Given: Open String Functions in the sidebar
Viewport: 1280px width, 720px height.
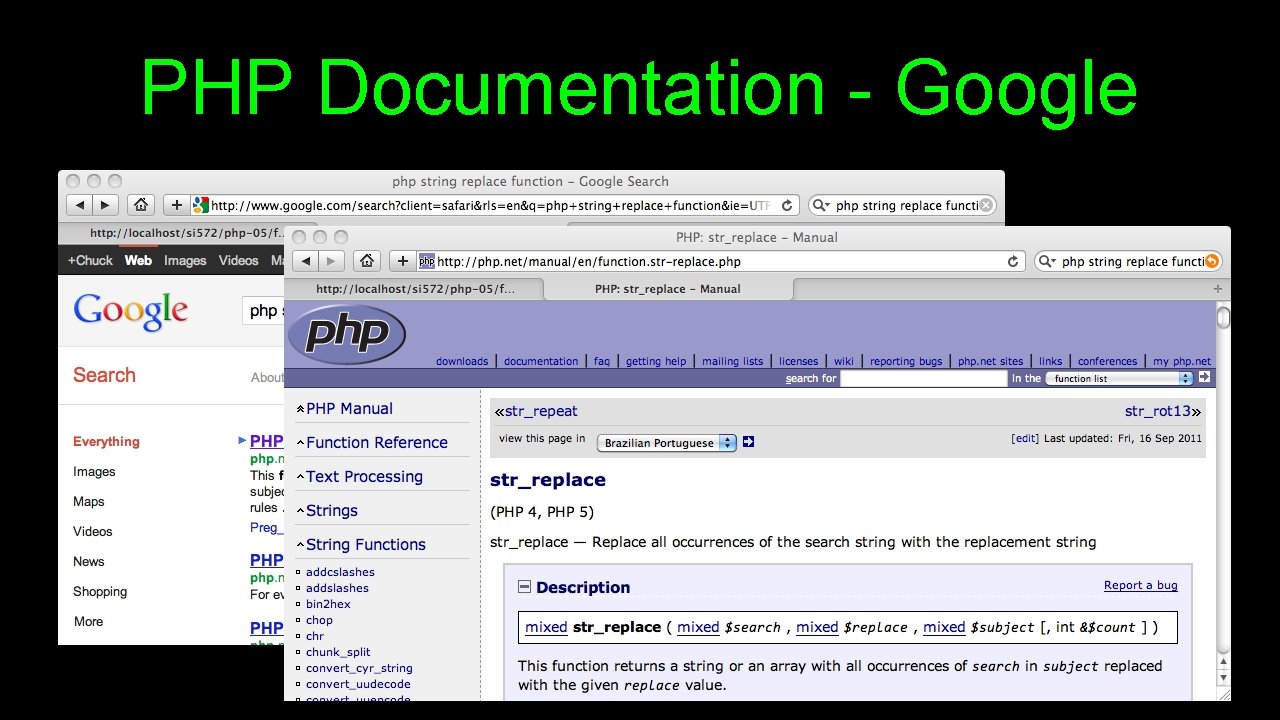Looking at the screenshot, I should point(366,544).
